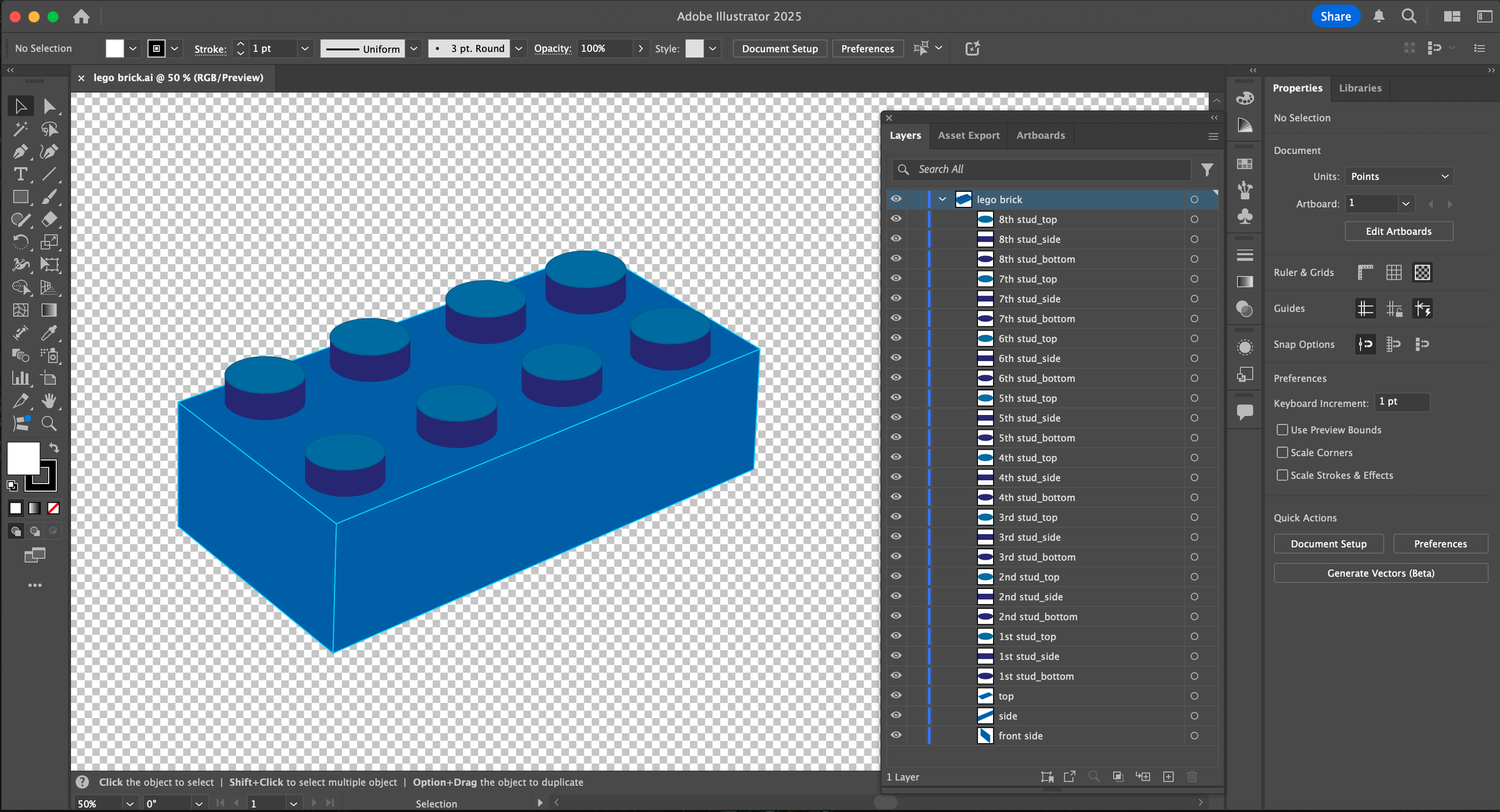1500x812 pixels.
Task: Enable Use Preview Bounds checkbox
Action: tap(1282, 430)
